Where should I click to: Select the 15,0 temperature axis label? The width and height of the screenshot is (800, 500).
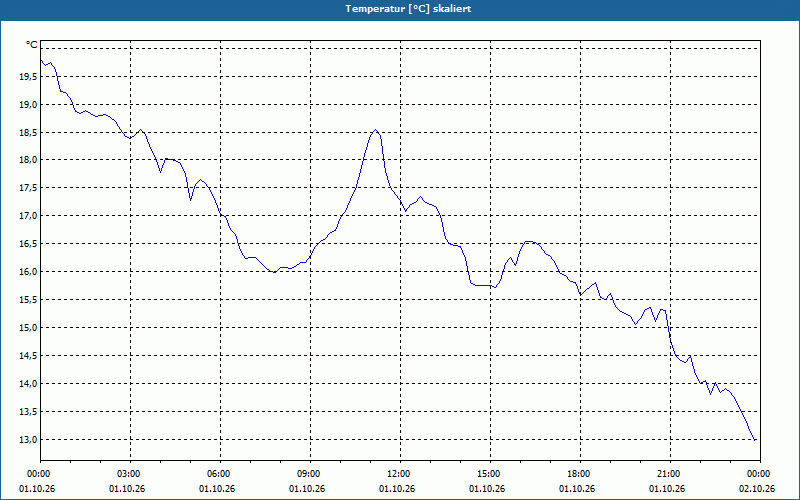28,328
